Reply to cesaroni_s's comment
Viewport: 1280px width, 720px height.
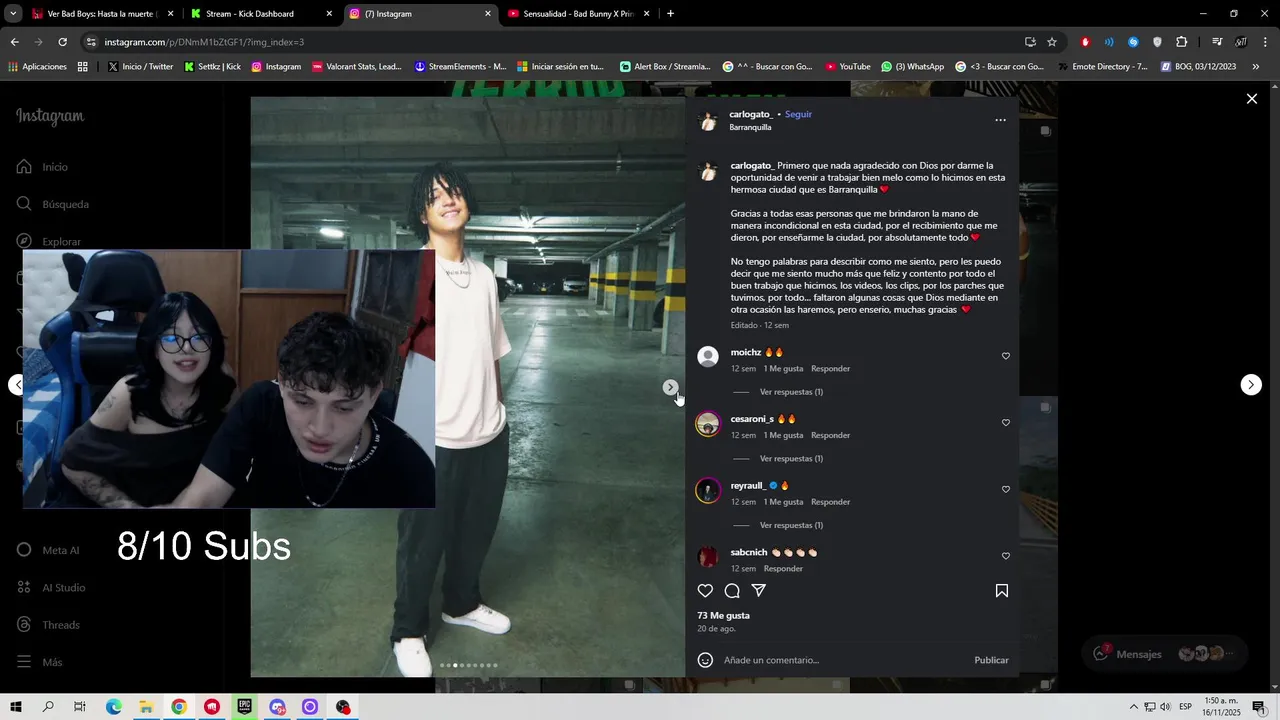pos(830,435)
